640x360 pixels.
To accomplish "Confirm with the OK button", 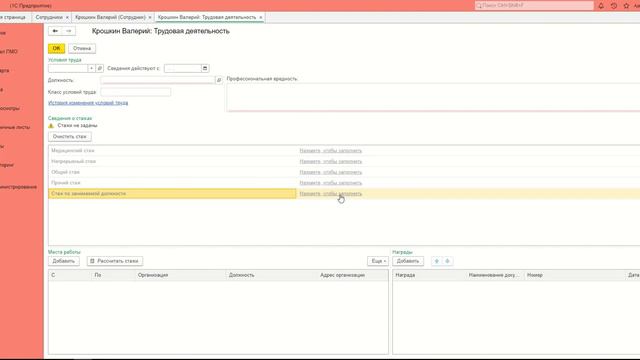I will (x=56, y=48).
